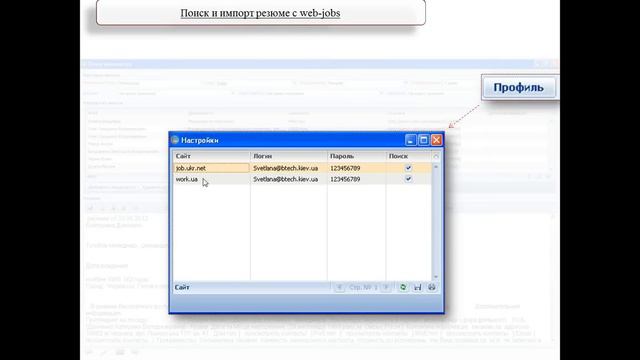Image resolution: width=640 pixels, height=360 pixels.
Task: Click the print icon in Настройки footer
Action: (x=432, y=287)
